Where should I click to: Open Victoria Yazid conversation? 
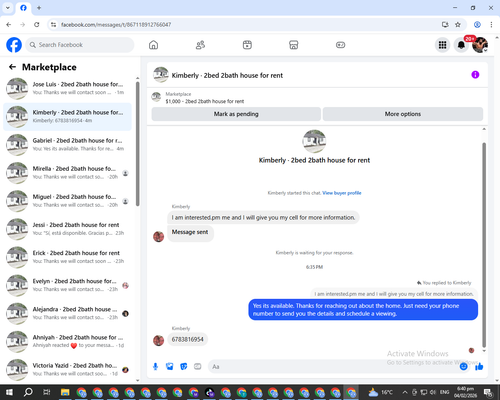(67, 370)
